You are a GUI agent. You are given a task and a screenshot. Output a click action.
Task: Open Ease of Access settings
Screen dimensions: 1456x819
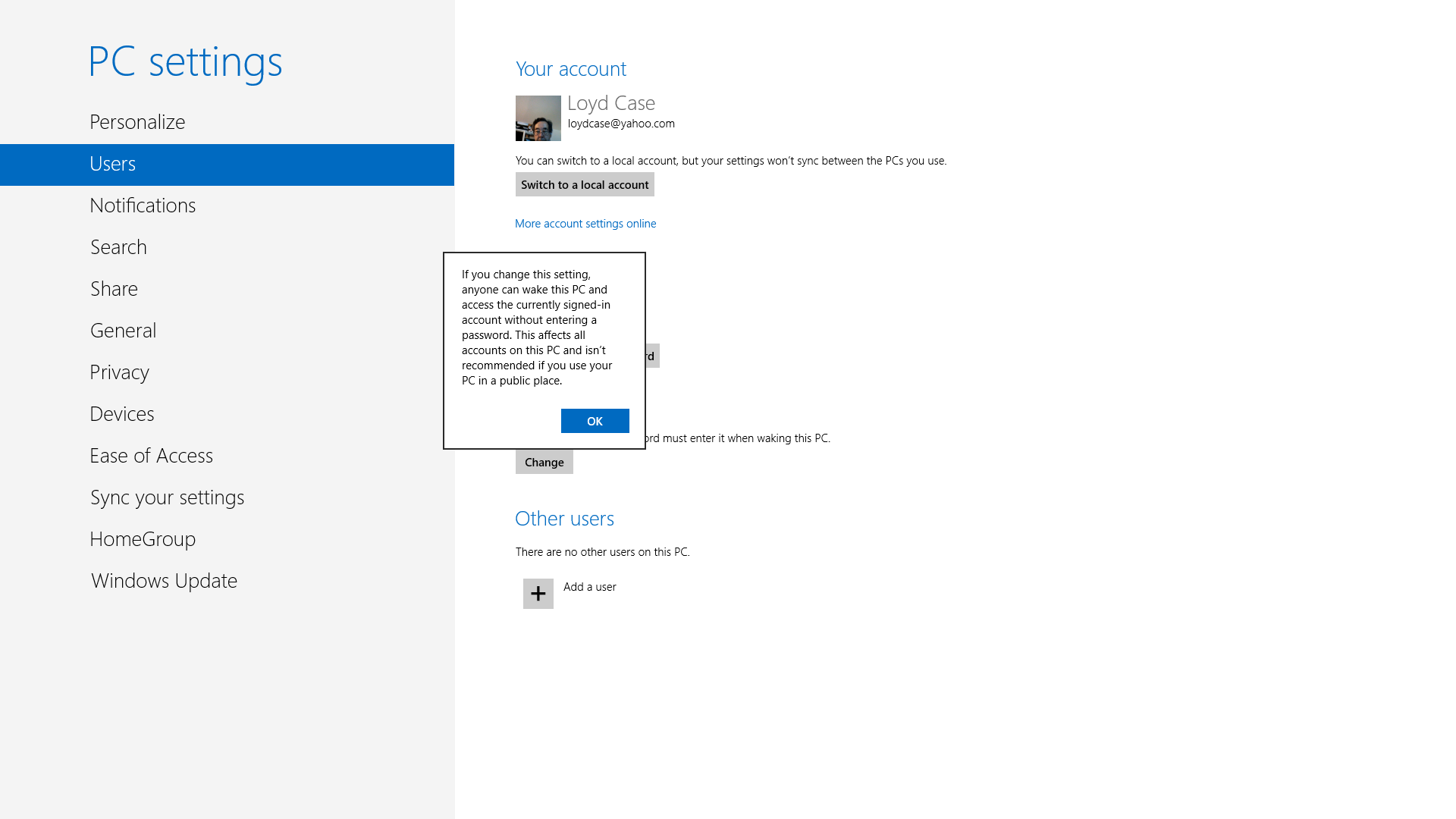(151, 456)
